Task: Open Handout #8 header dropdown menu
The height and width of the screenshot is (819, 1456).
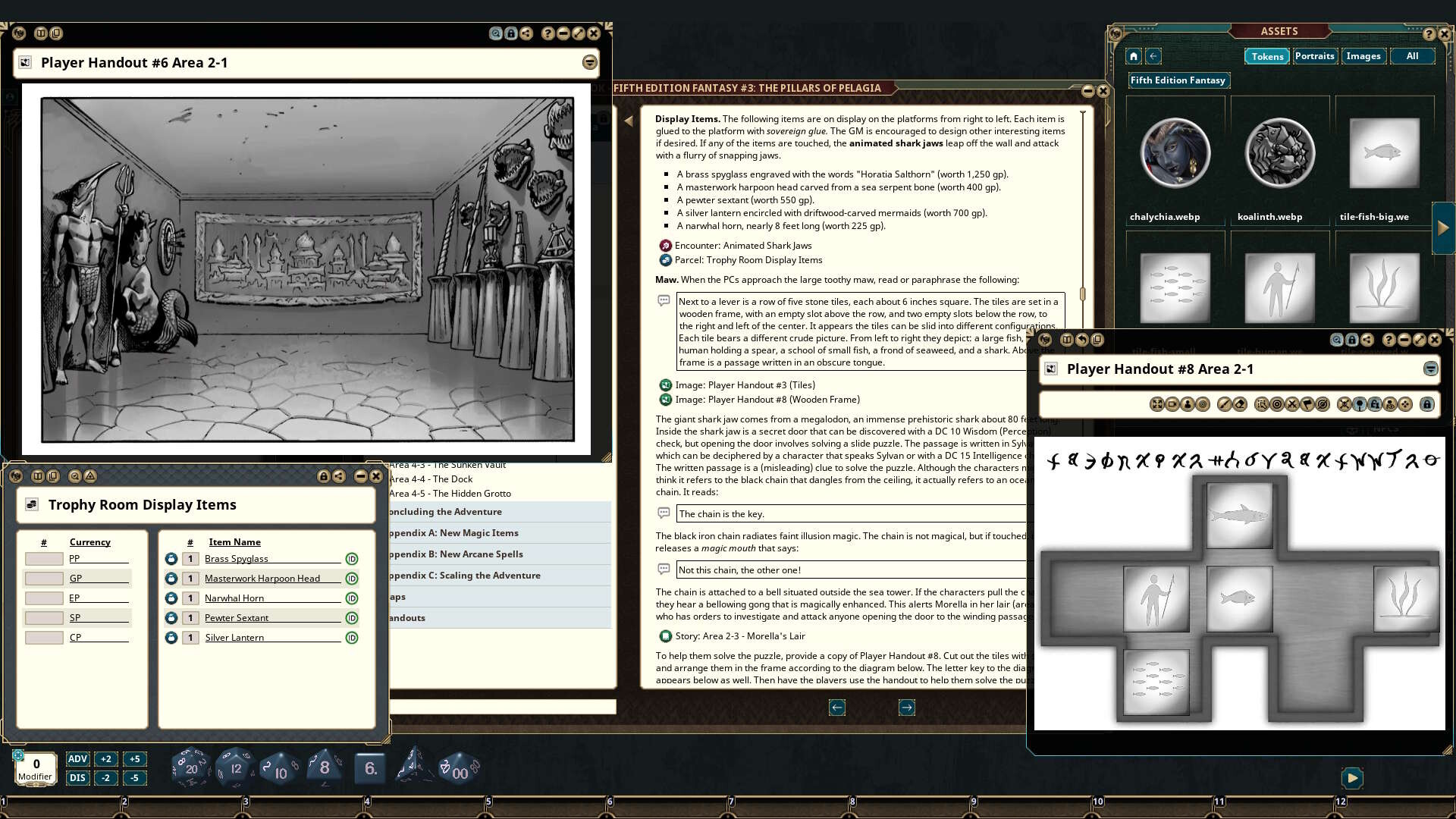Action: (1430, 369)
